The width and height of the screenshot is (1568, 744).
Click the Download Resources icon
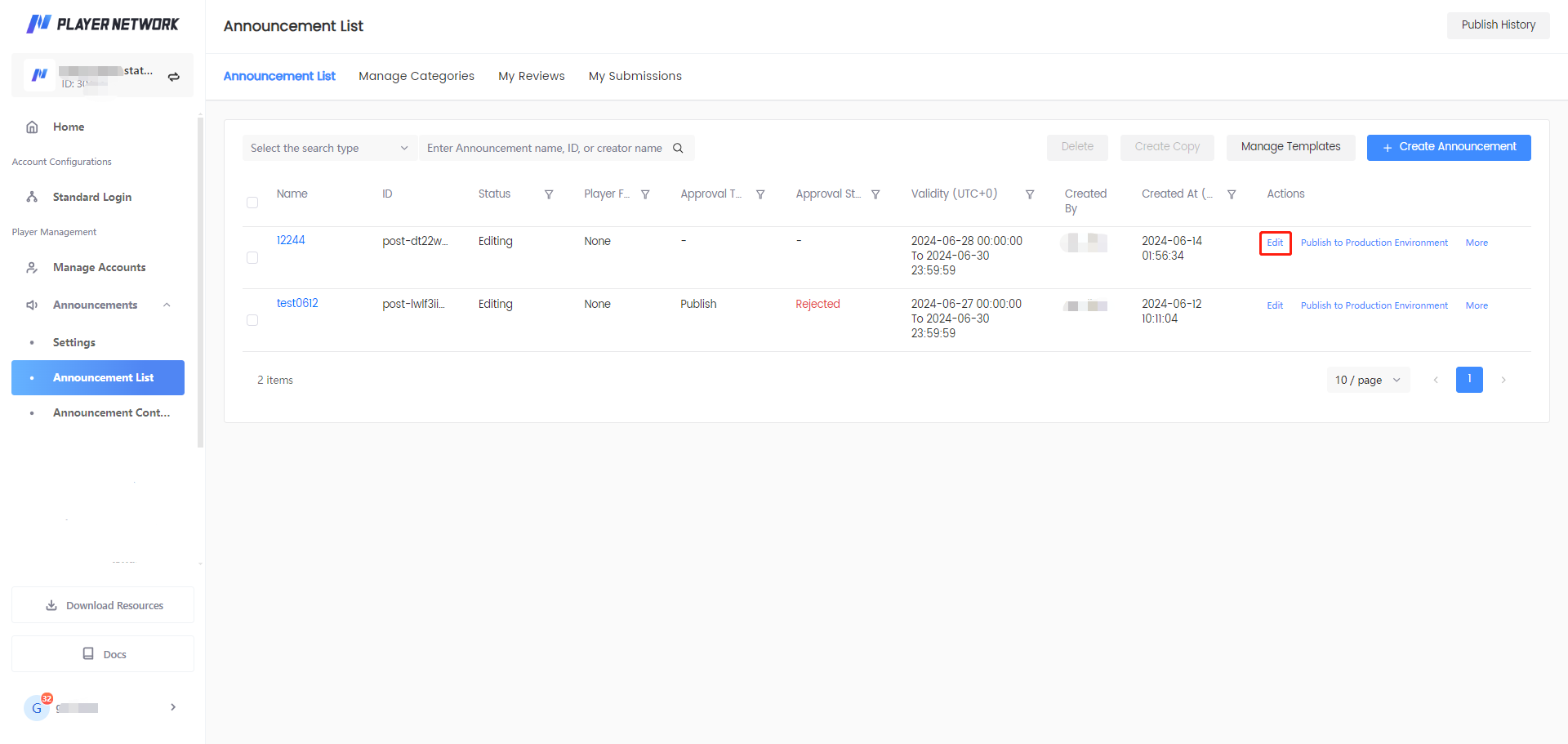[52, 605]
